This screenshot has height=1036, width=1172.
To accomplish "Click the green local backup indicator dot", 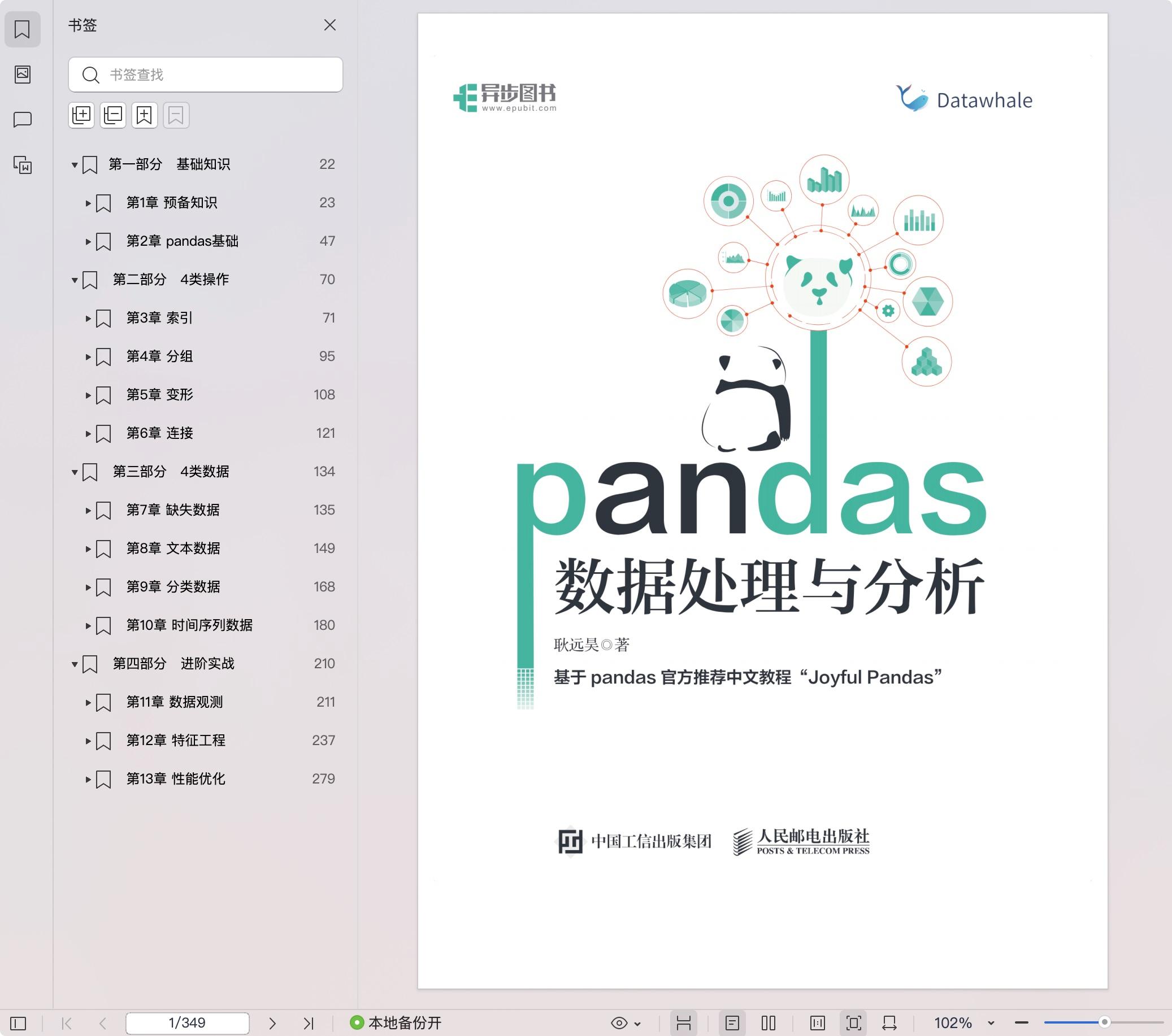I will click(x=357, y=1023).
